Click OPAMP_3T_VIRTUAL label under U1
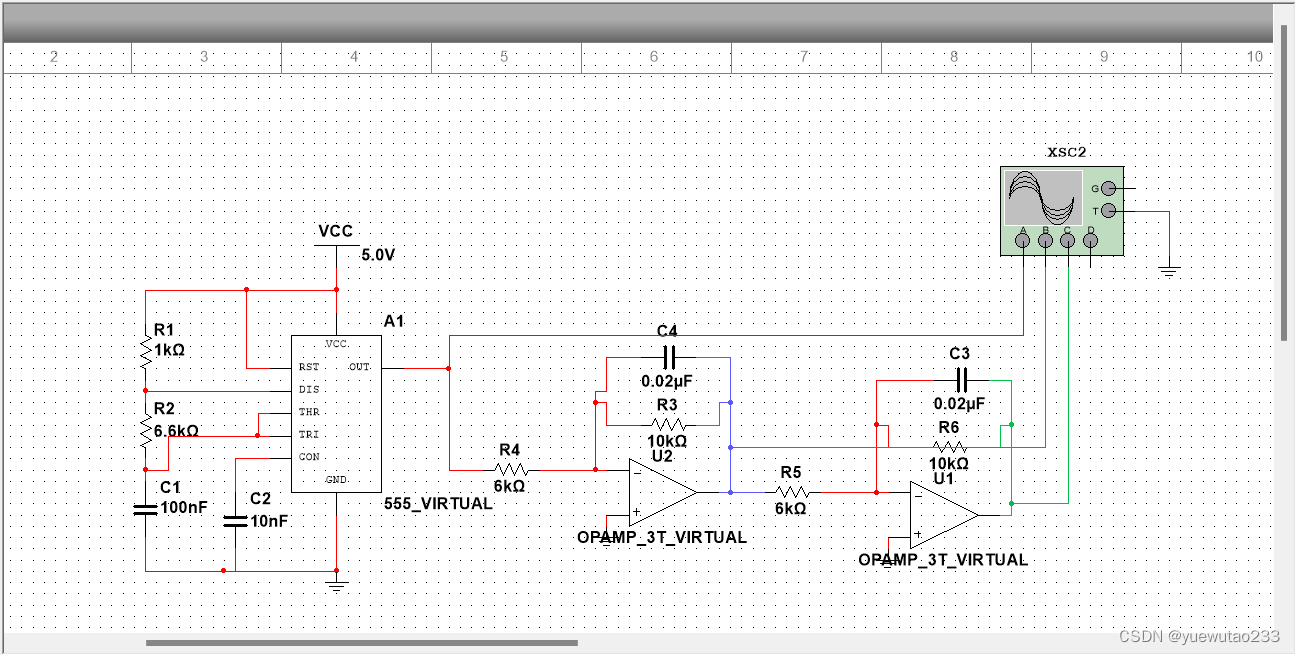 click(943, 560)
